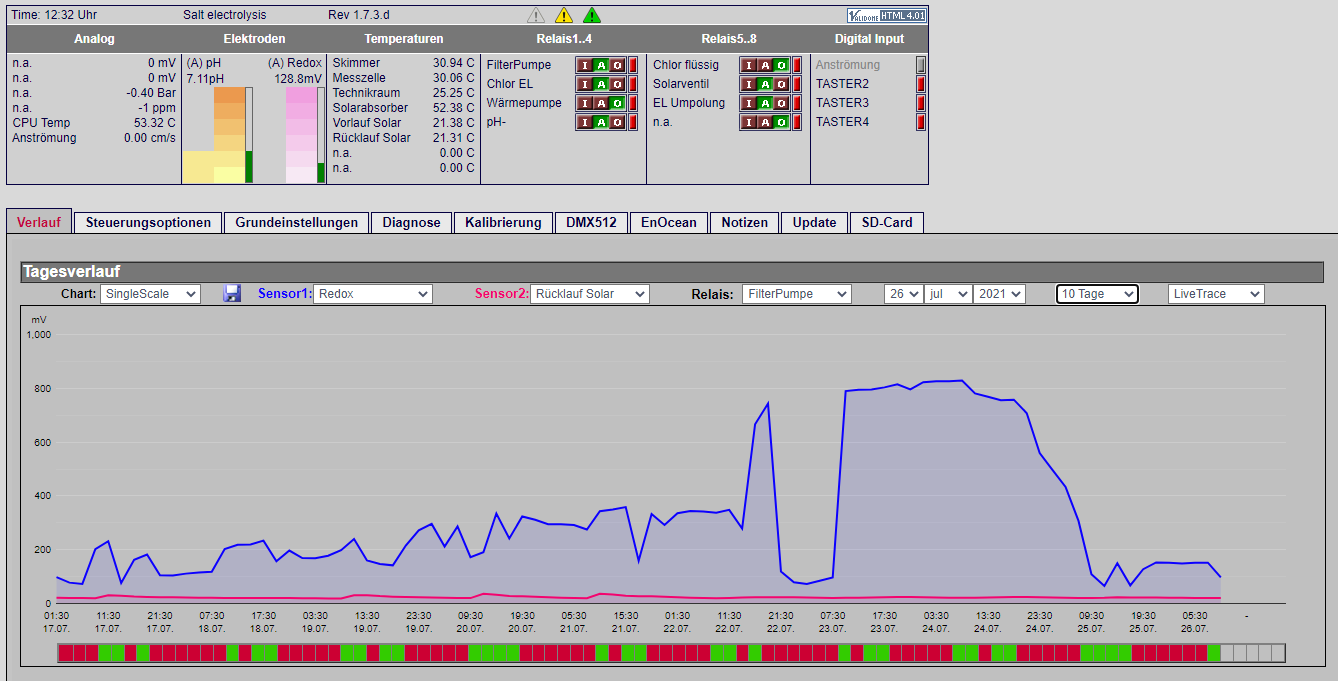Click the CPU Temp value 53.32 C
Viewport: 1338px width, 681px height.
pos(155,123)
